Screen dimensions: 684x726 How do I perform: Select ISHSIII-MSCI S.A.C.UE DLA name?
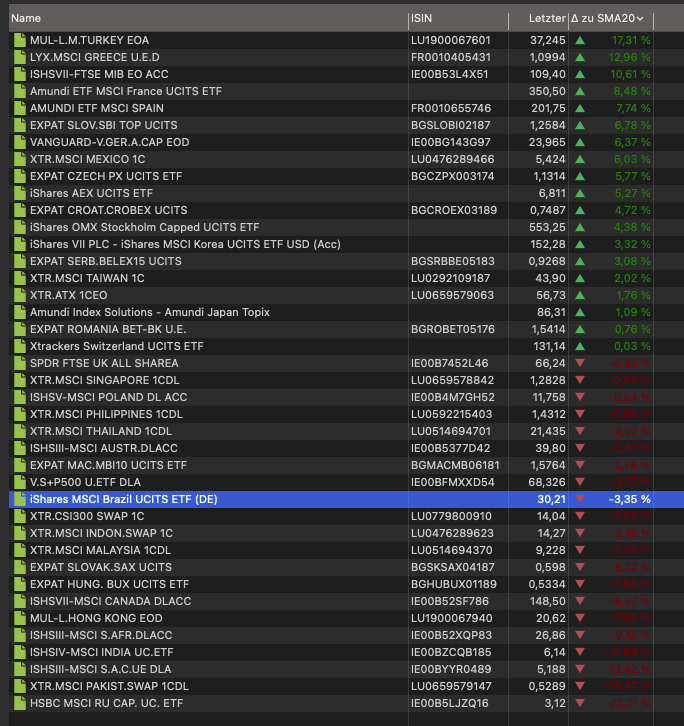pyautogui.click(x=100, y=670)
